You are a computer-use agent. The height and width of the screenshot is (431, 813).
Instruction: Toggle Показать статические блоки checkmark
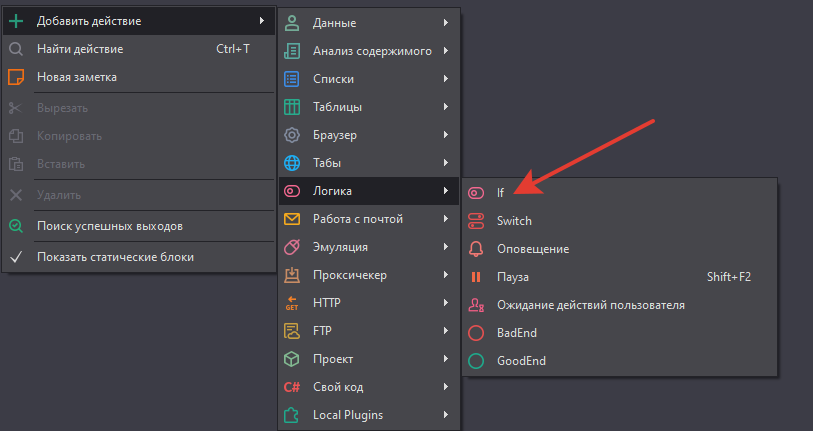click(x=16, y=256)
